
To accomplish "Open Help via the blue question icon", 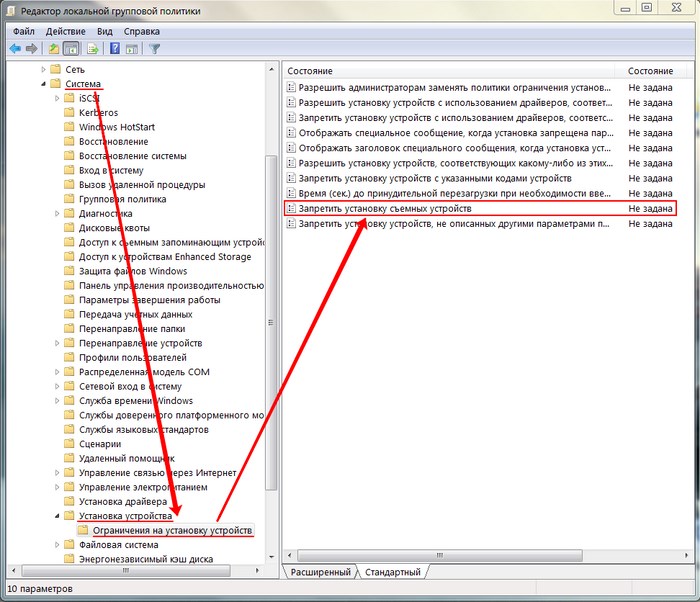I will [x=115, y=48].
